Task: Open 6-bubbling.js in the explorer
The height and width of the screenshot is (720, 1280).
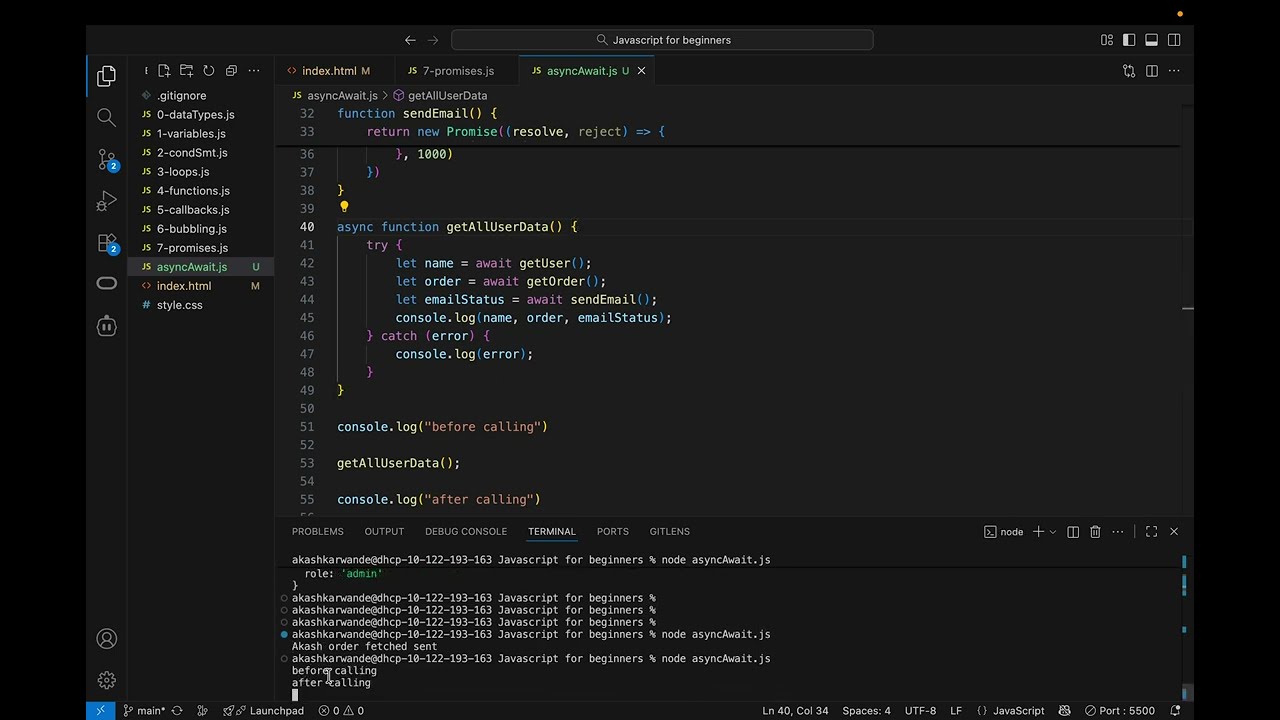Action: [x=200, y=229]
